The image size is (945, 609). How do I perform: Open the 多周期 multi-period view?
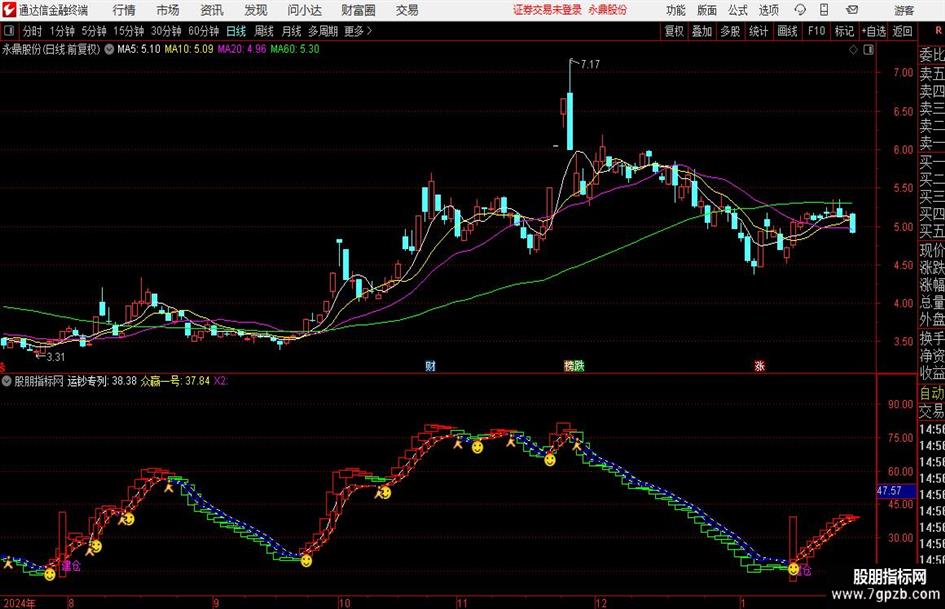(323, 31)
